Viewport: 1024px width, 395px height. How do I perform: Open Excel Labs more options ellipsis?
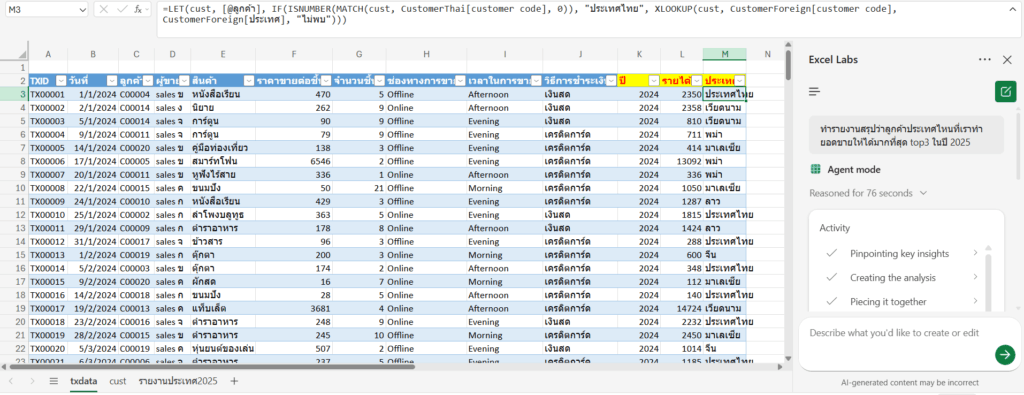tap(985, 59)
